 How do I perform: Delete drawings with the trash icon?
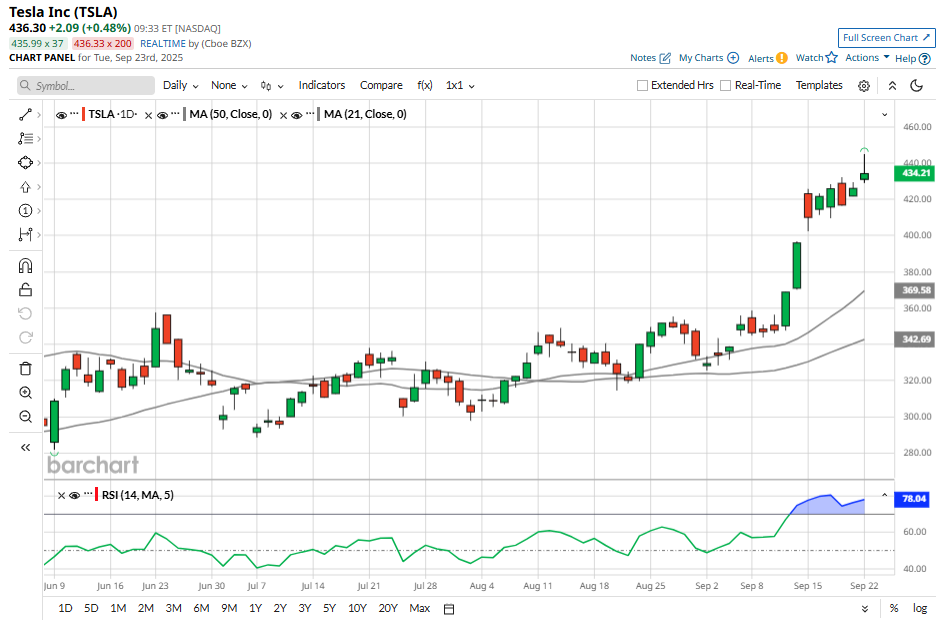pos(25,368)
